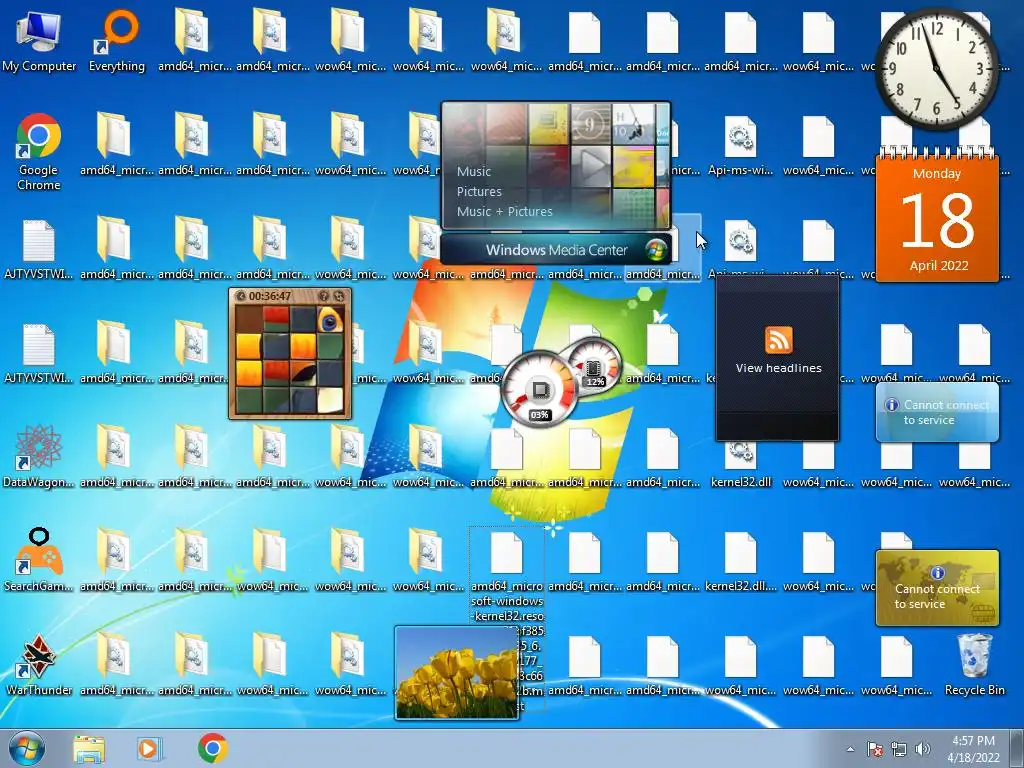
Task: Open Windows Explorer from the taskbar
Action: tap(89, 748)
